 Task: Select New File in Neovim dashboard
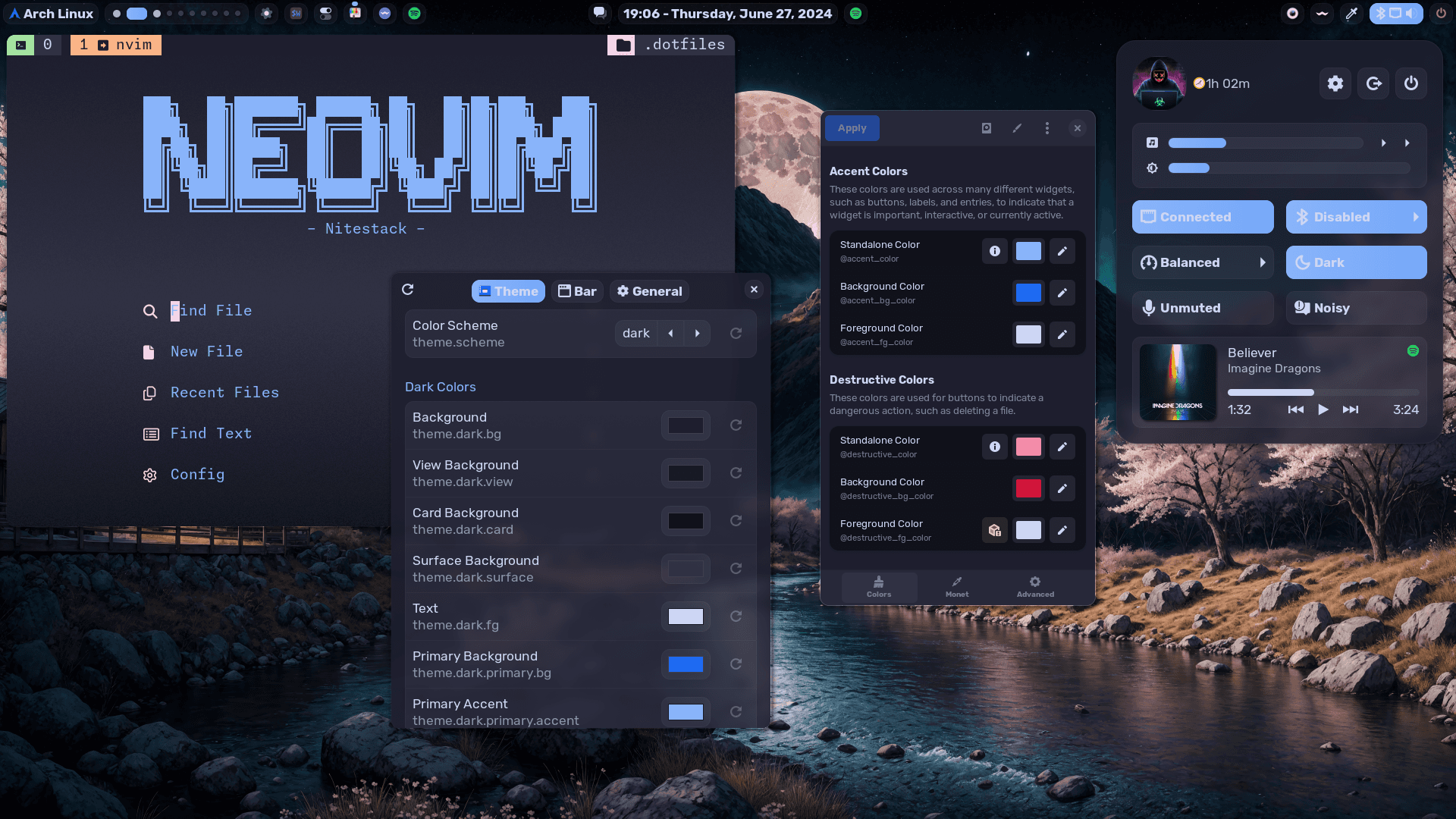click(x=207, y=352)
